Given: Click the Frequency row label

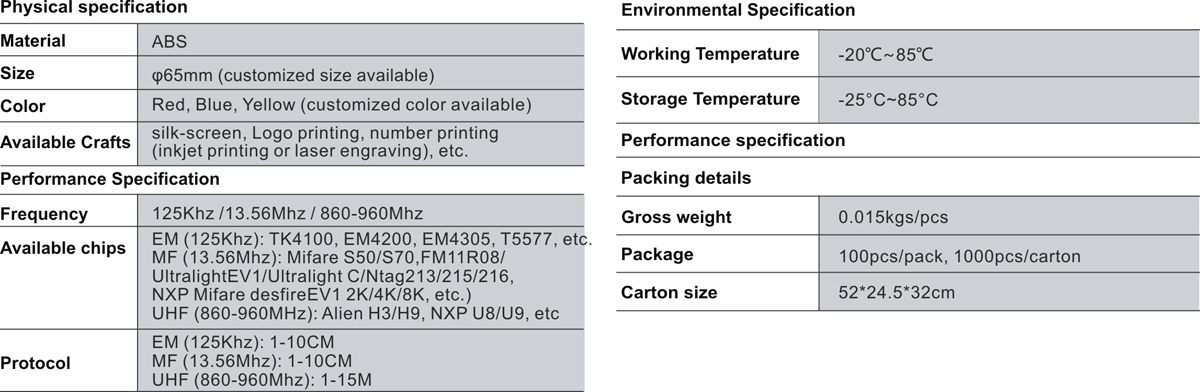Looking at the screenshot, I should [x=44, y=214].
